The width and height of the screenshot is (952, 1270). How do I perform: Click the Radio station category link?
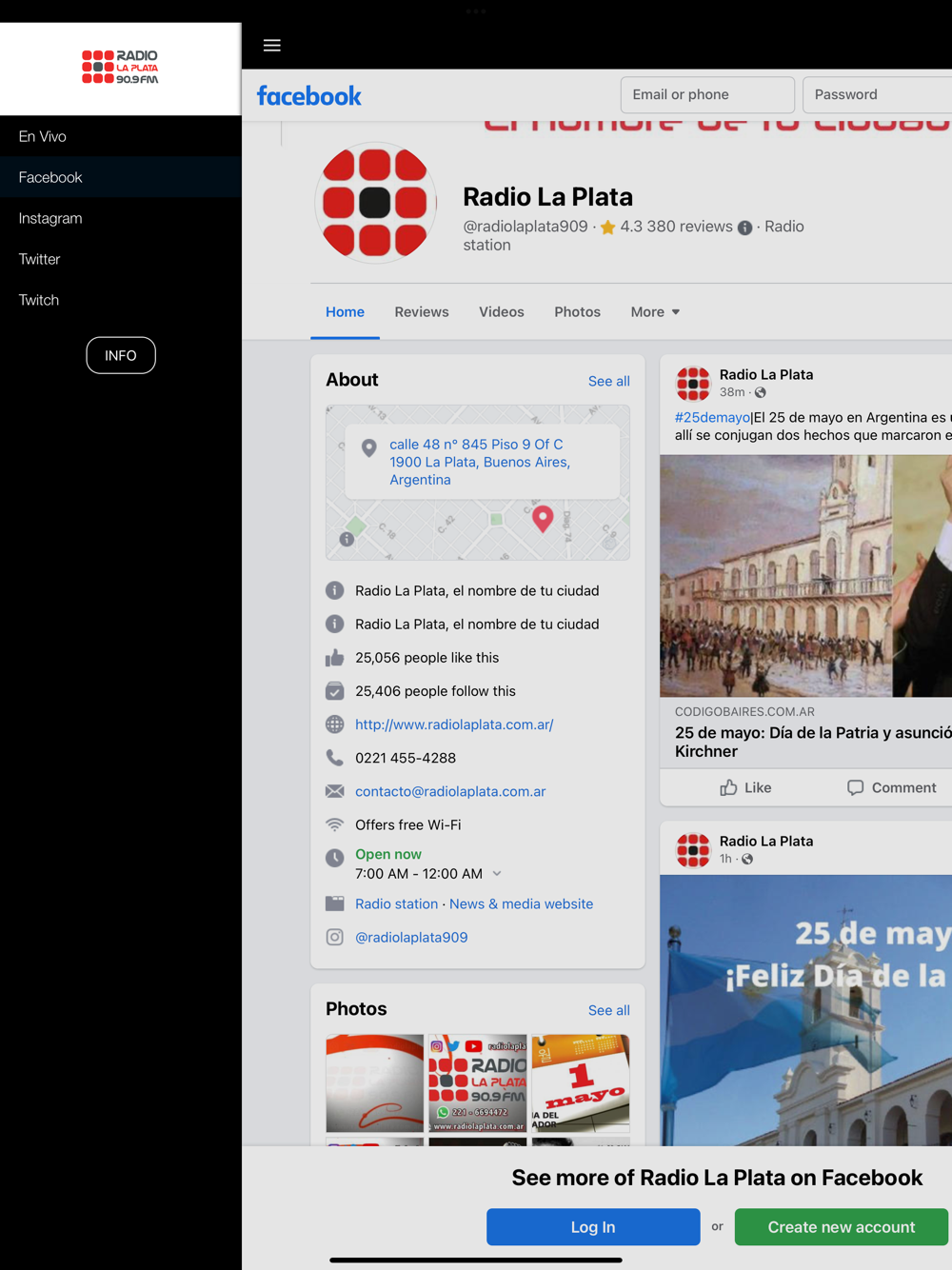click(396, 903)
